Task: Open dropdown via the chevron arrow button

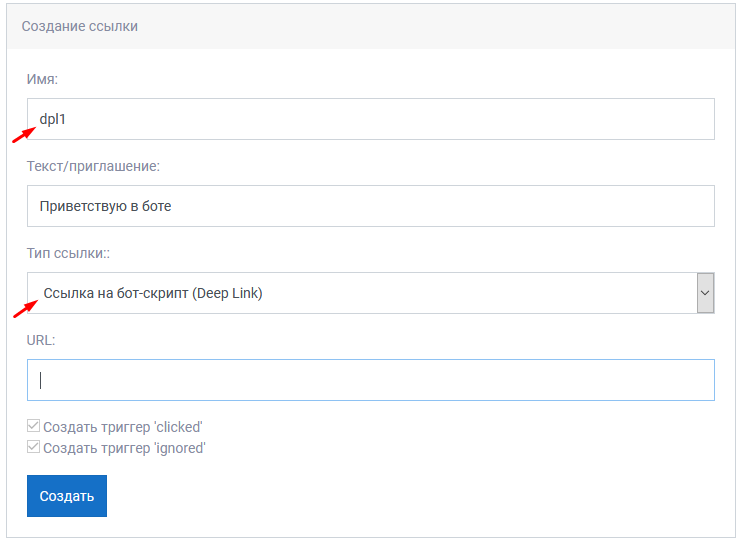Action: tap(705, 293)
